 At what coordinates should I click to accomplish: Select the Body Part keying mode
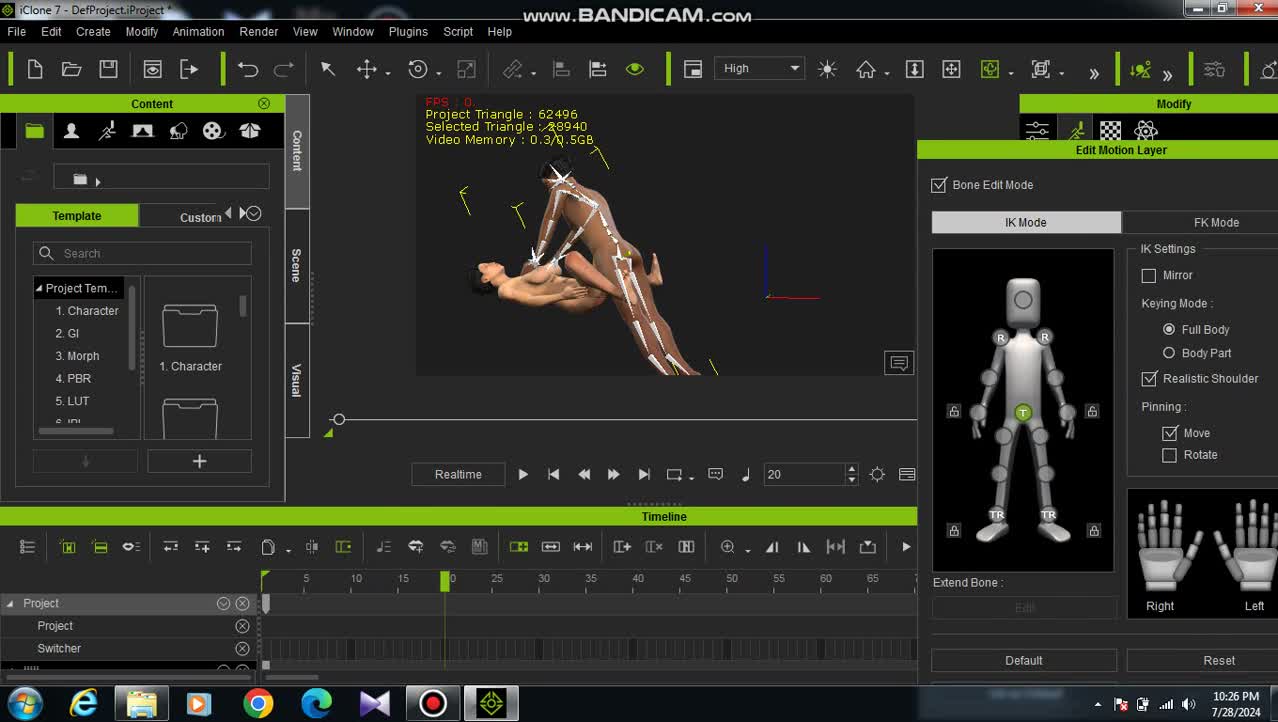pos(1169,353)
